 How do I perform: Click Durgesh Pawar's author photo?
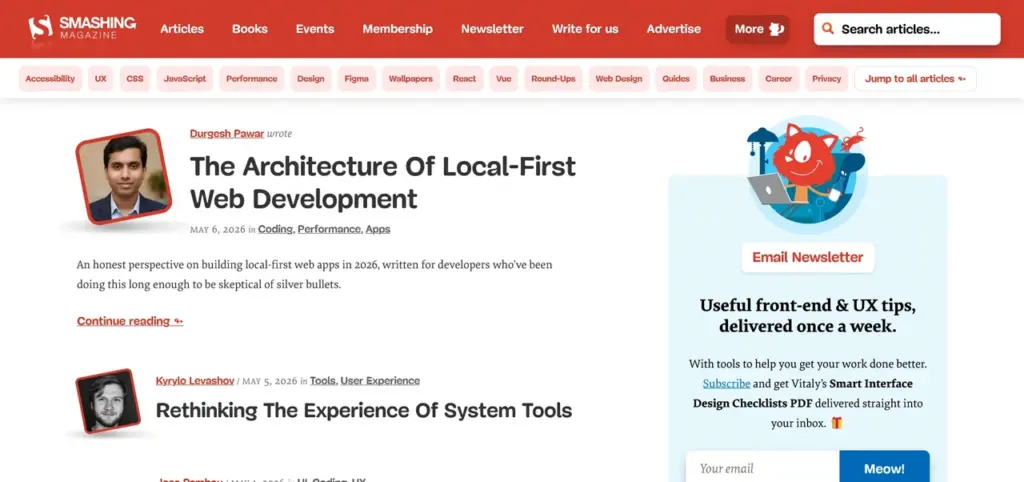[123, 176]
